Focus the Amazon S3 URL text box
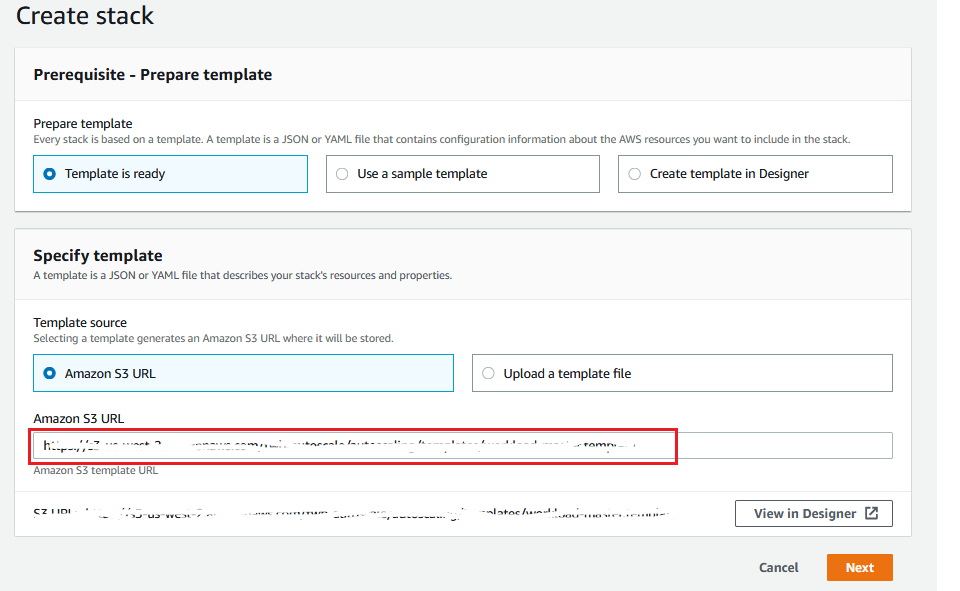The image size is (960, 591). click(462, 446)
